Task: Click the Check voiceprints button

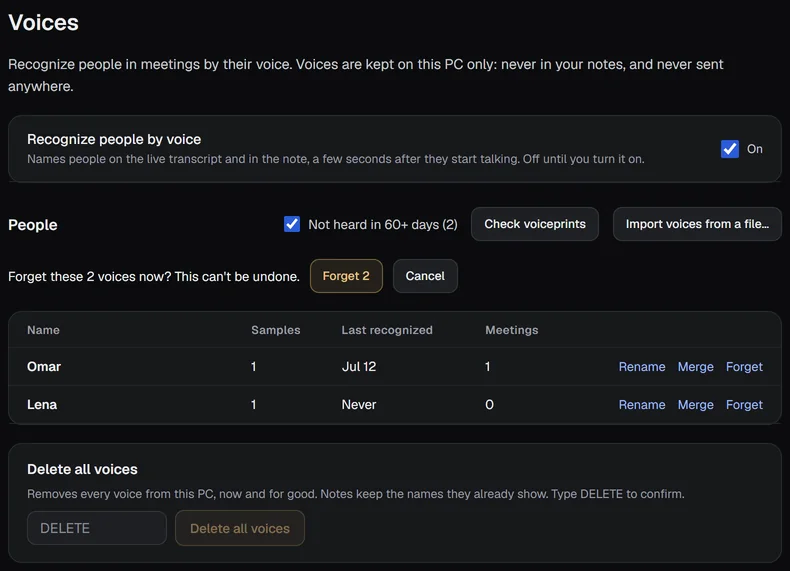Action: pyautogui.click(x=535, y=224)
